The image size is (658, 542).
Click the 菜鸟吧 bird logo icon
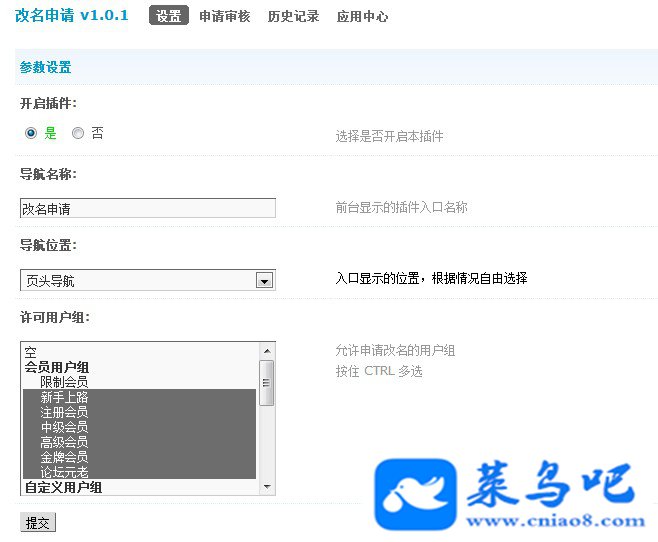[415, 494]
